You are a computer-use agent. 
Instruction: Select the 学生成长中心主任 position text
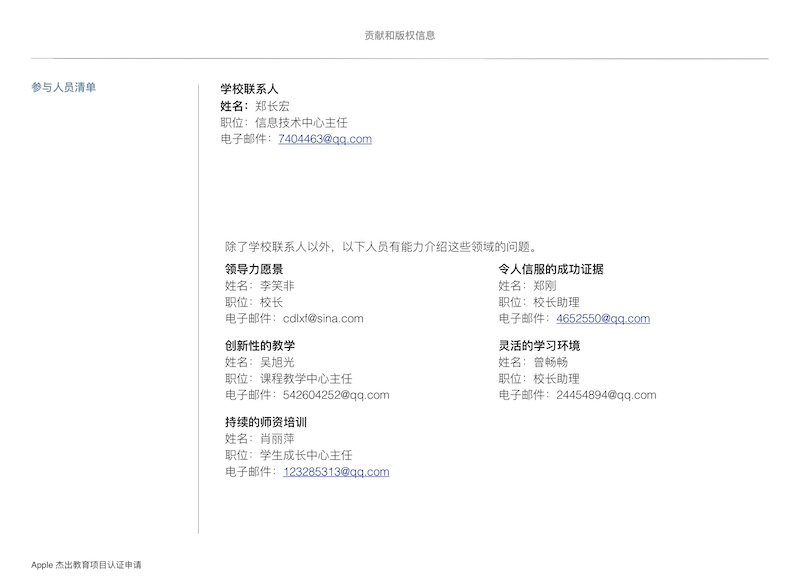[x=306, y=455]
